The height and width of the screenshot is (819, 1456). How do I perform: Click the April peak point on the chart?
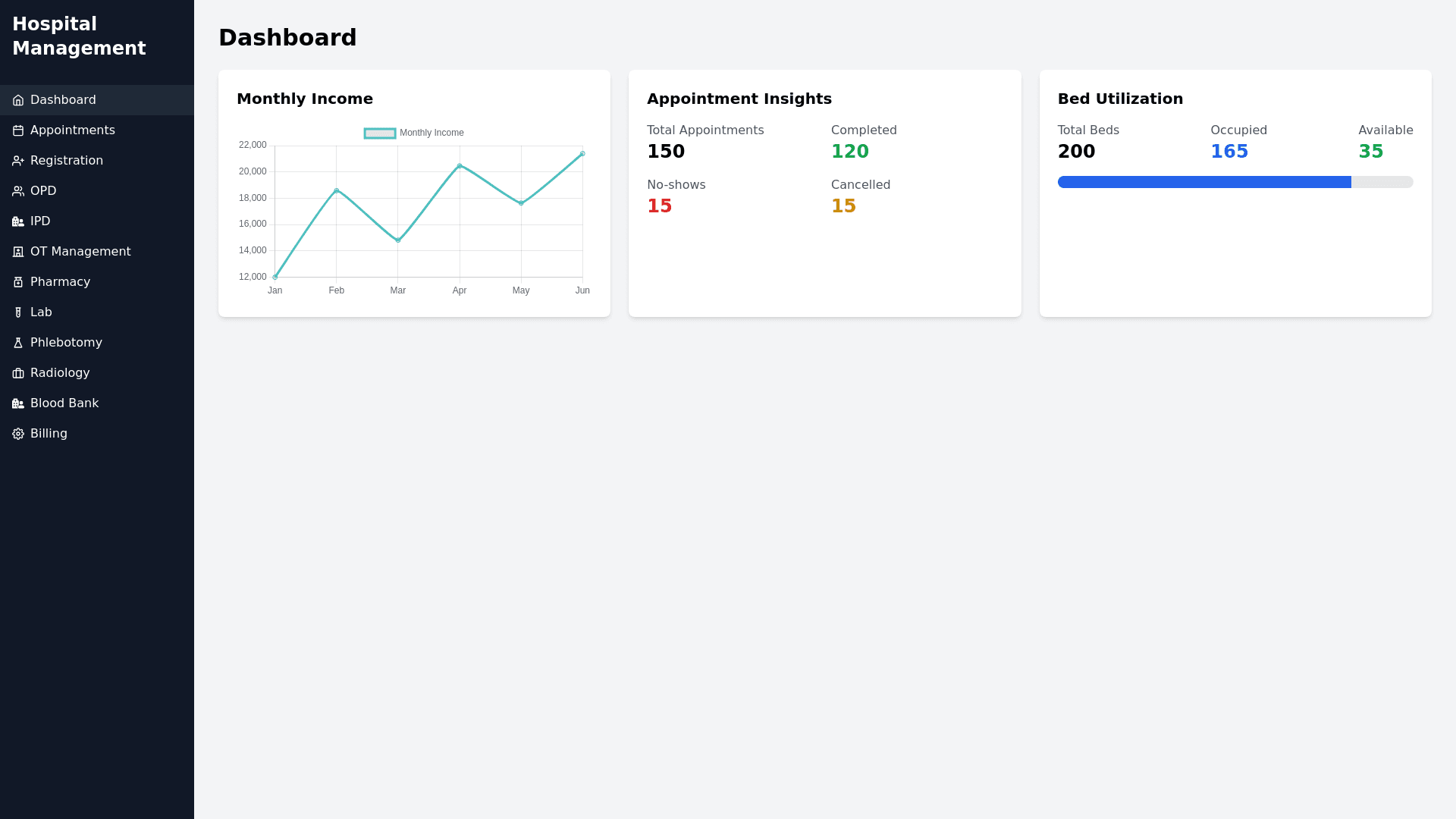[x=460, y=166]
